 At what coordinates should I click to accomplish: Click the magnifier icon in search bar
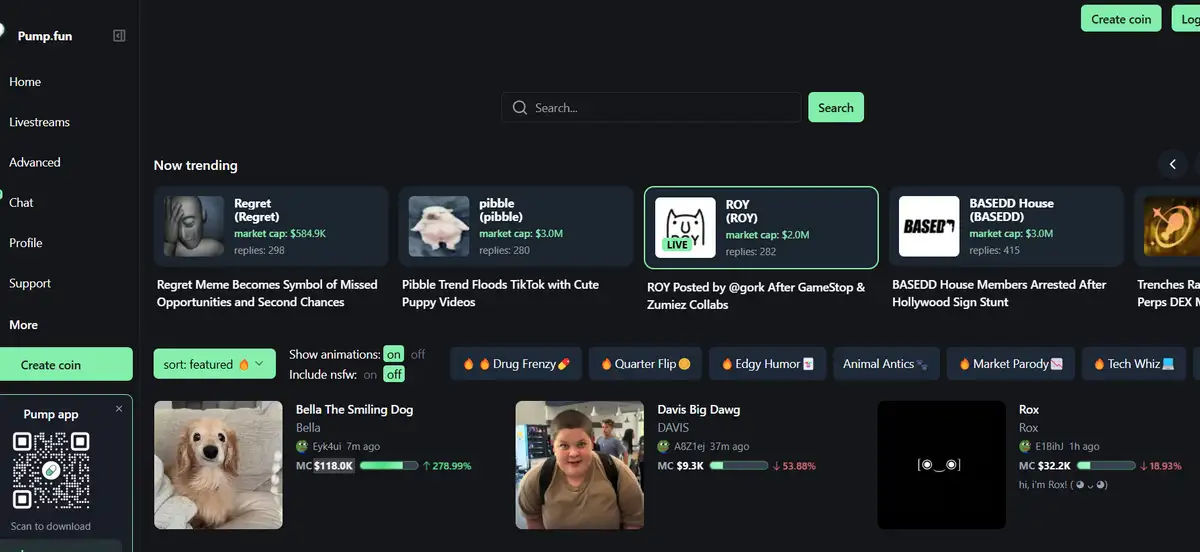(x=519, y=108)
